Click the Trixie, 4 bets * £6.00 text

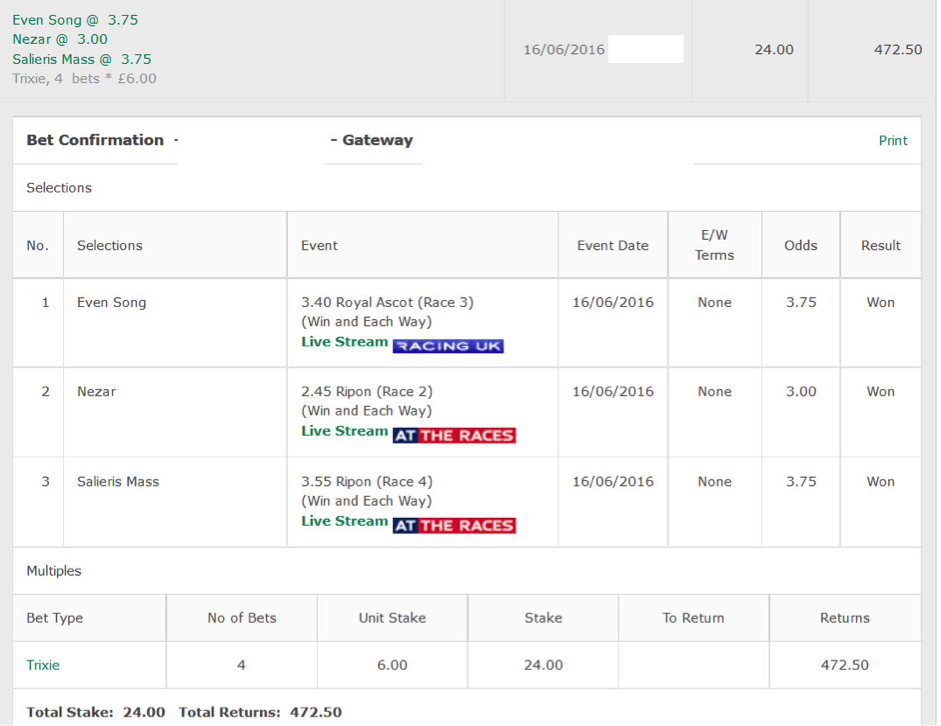(84, 79)
